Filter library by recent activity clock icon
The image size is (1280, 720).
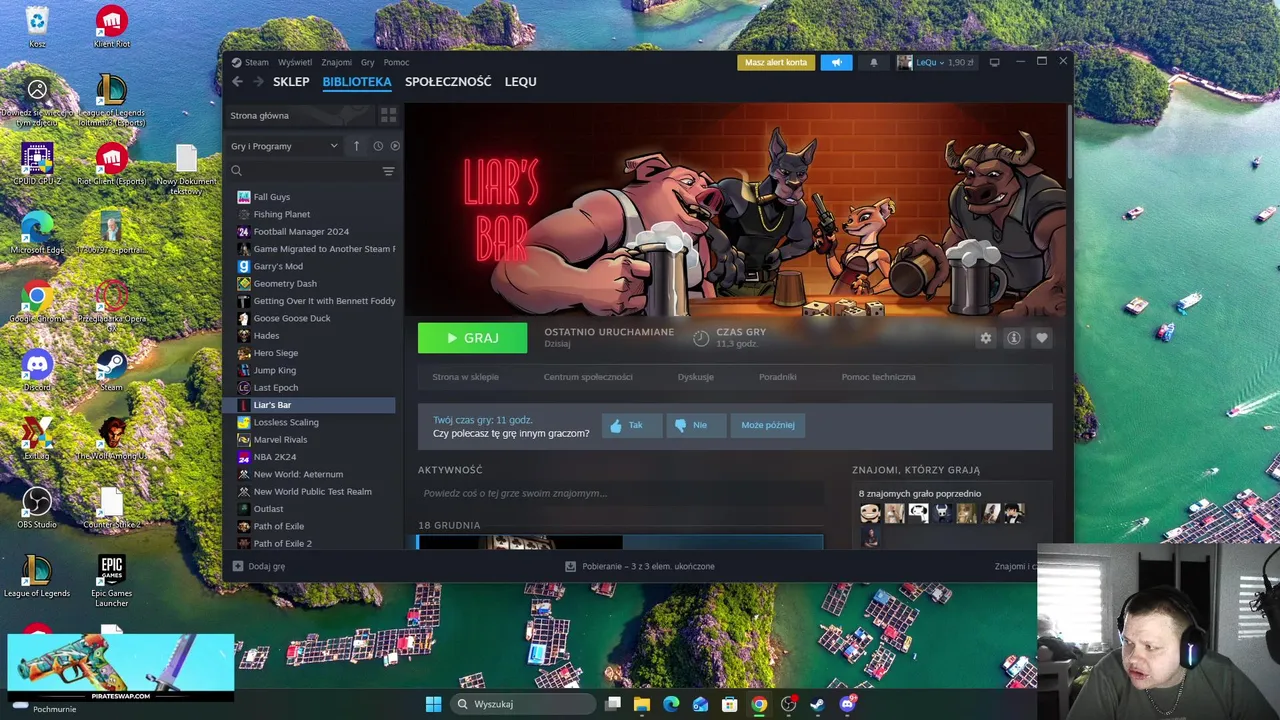click(x=378, y=146)
